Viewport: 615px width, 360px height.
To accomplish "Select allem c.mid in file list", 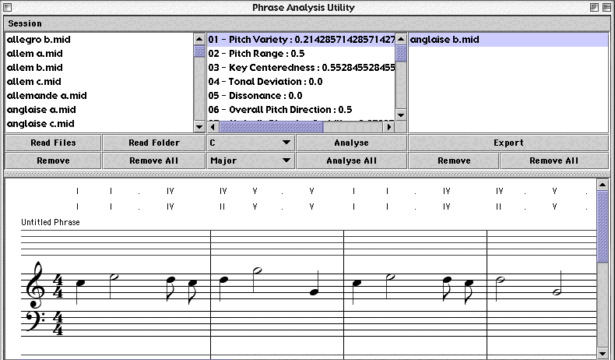I will click(99, 82).
